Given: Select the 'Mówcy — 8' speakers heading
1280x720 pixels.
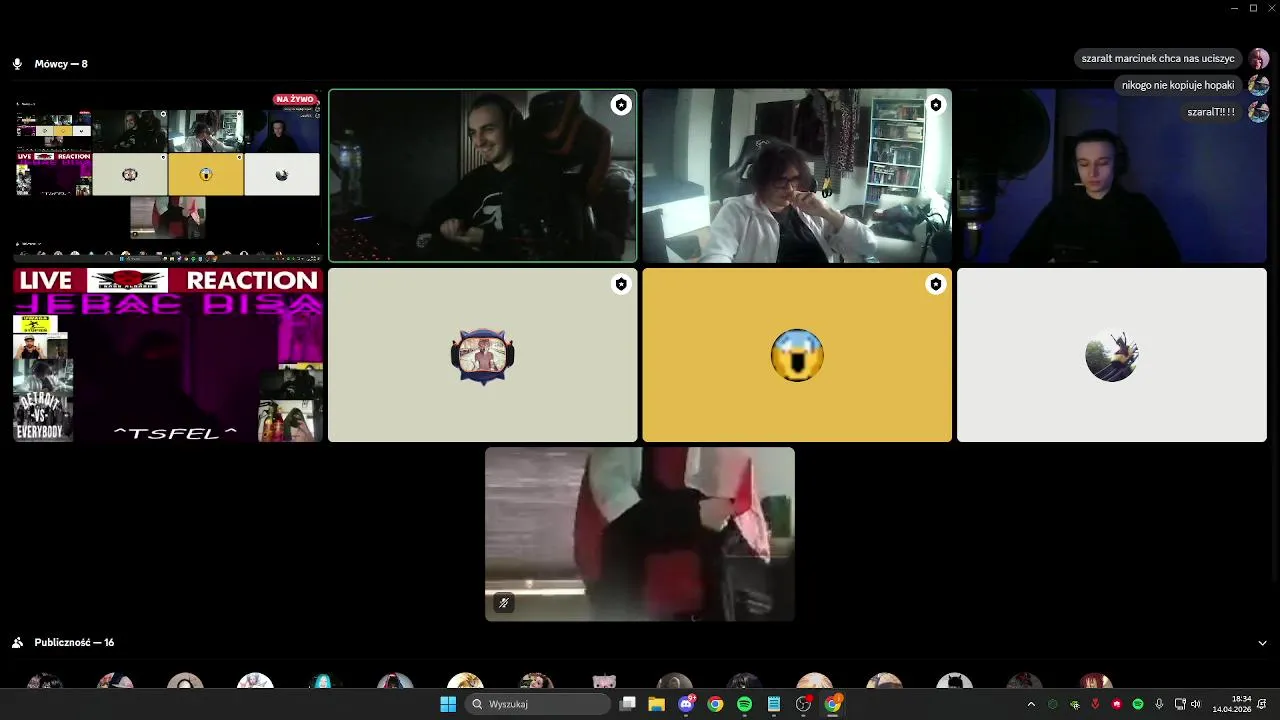Looking at the screenshot, I should pos(61,64).
